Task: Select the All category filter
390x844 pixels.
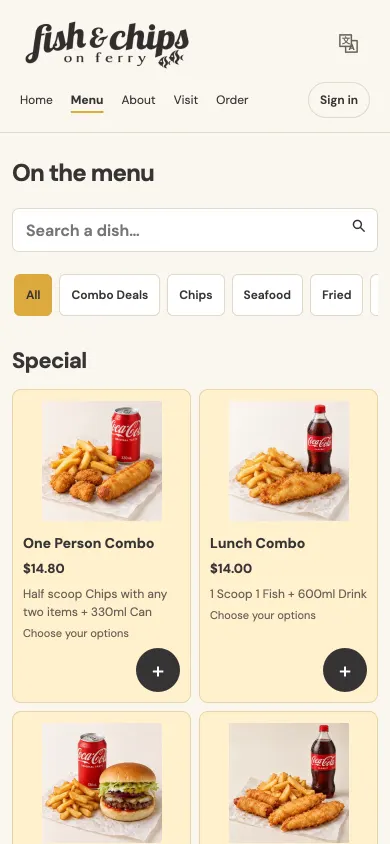Action: pos(33,295)
